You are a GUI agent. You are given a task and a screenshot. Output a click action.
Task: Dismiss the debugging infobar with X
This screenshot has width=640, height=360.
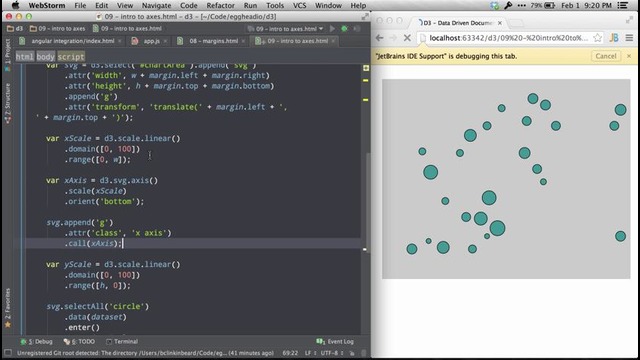pos(629,56)
